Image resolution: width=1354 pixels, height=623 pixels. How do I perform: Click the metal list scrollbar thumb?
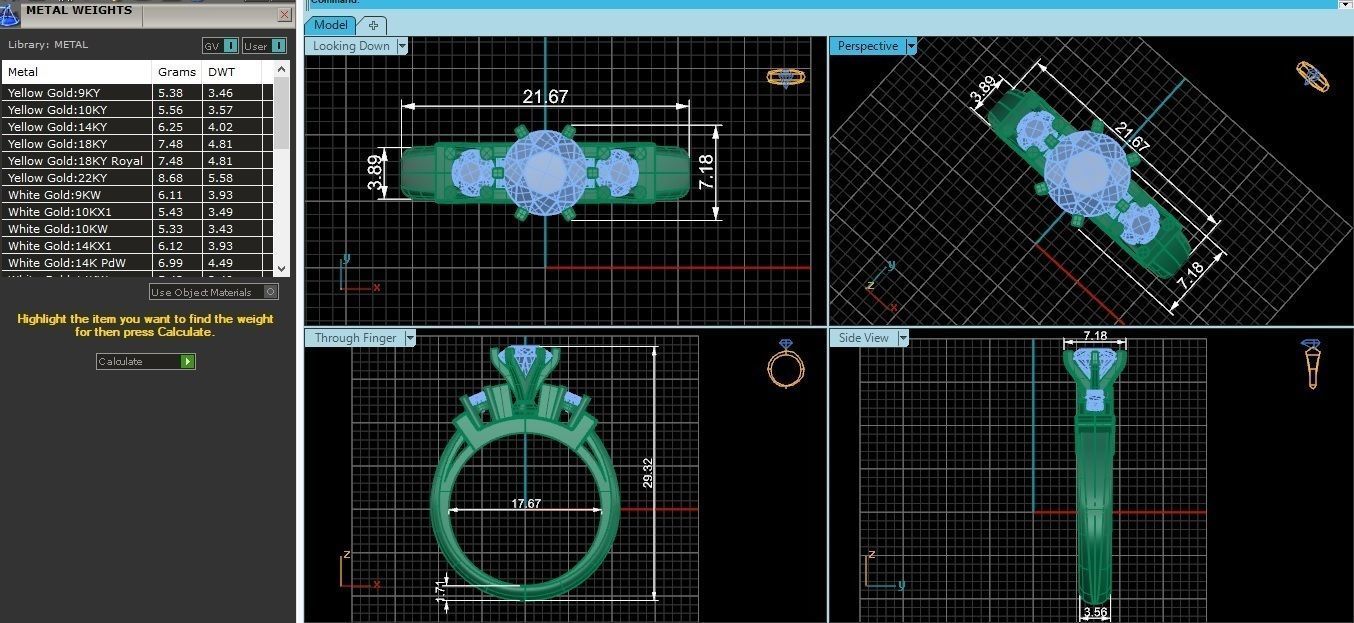(x=281, y=112)
